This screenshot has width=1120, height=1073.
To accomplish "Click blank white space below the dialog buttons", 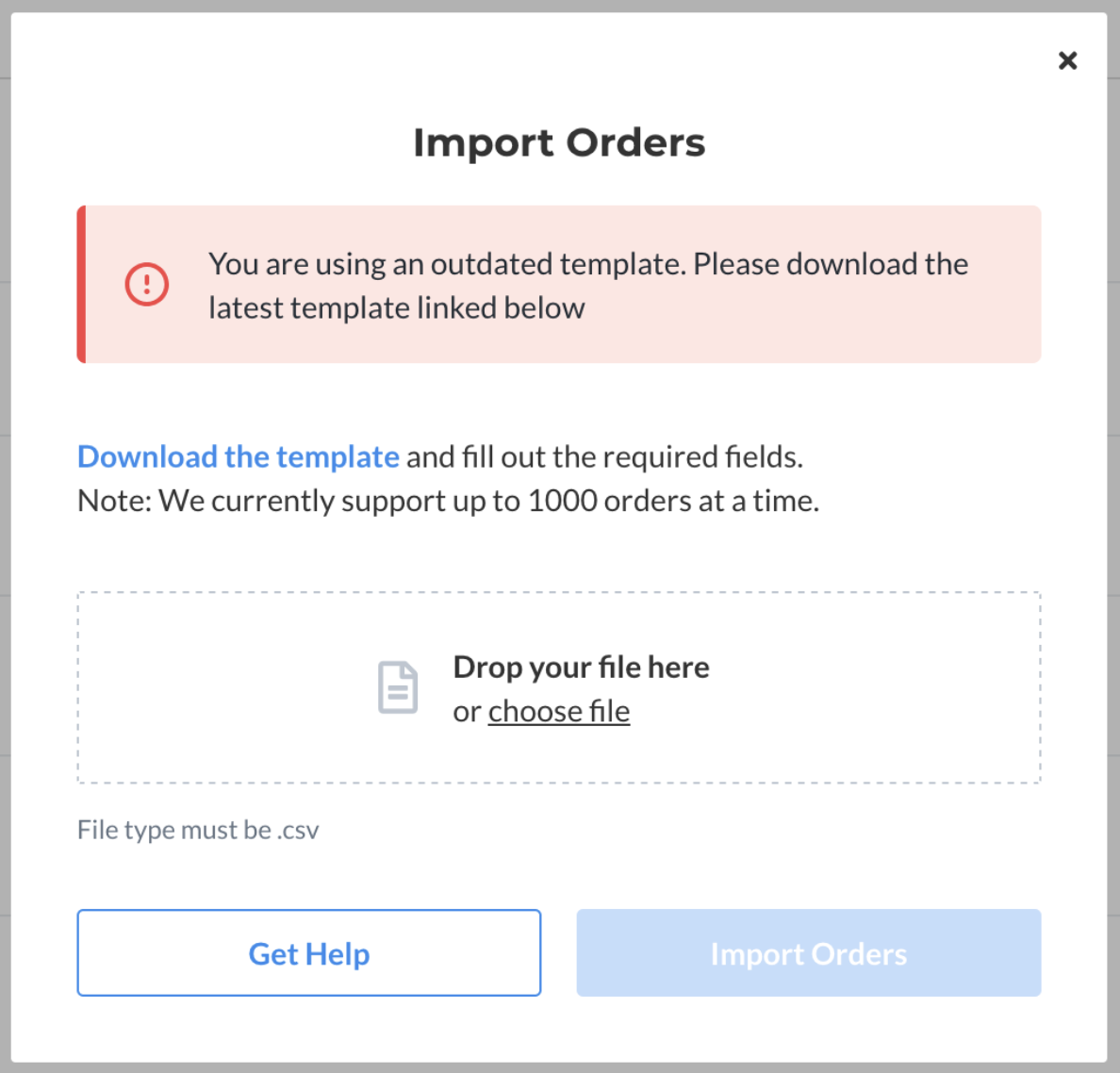I will [x=559, y=1029].
